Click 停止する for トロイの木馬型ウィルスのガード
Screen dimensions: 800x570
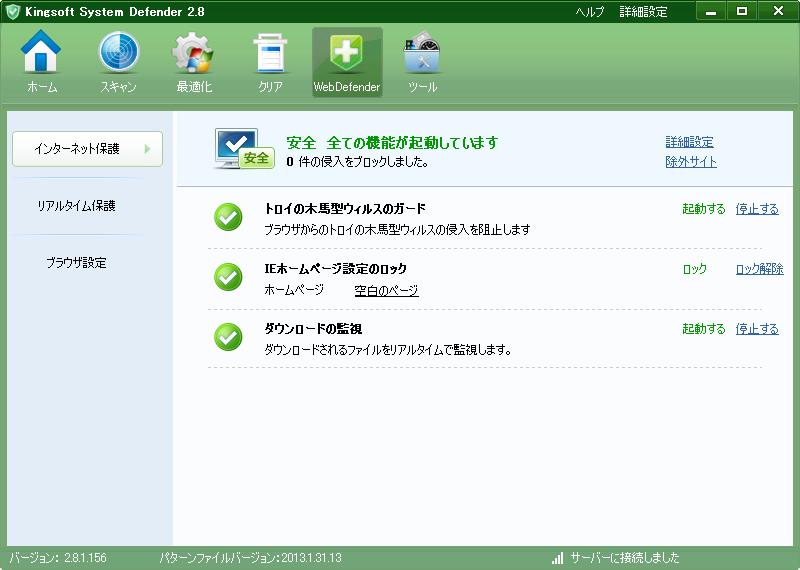click(x=757, y=209)
